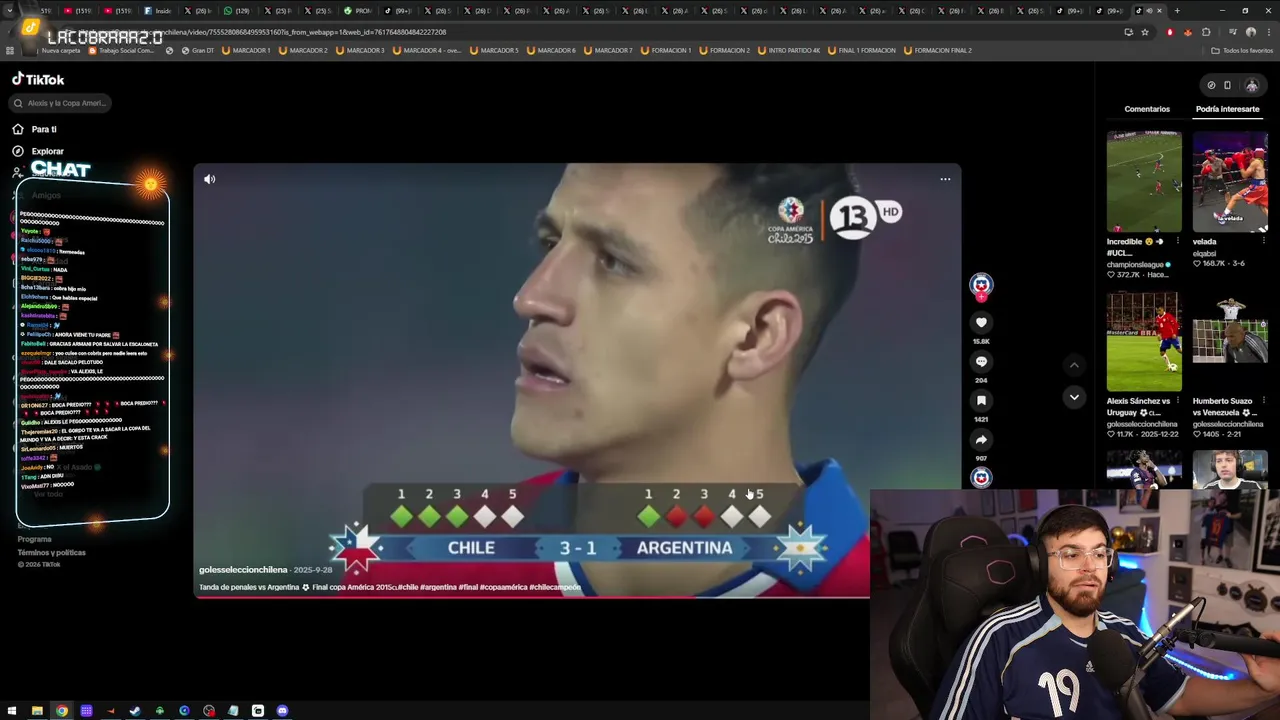Viewport: 1280px width, 720px height.
Task: Open the elqabsi account link
Action: [1204, 254]
